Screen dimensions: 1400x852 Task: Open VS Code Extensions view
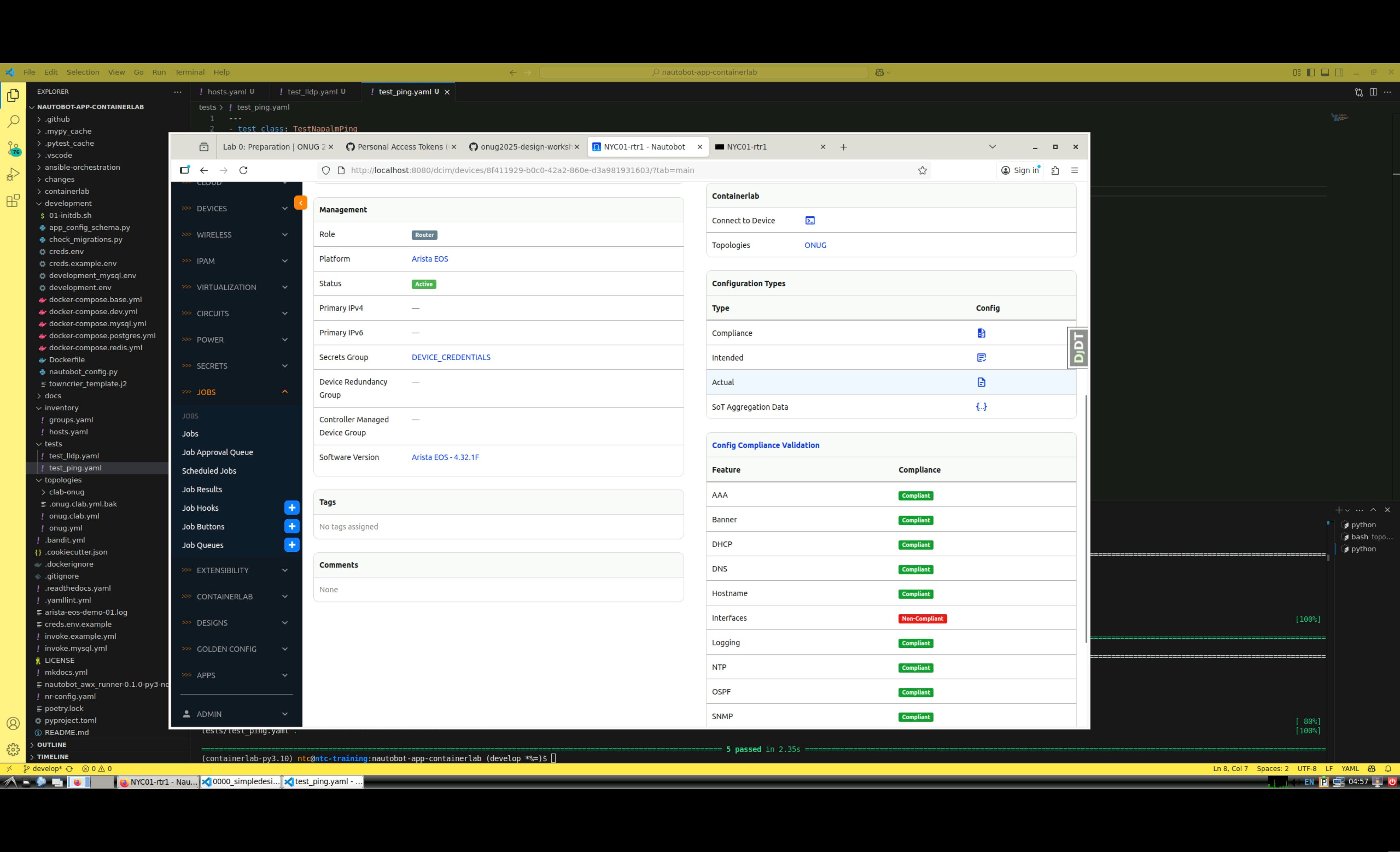coord(13,200)
